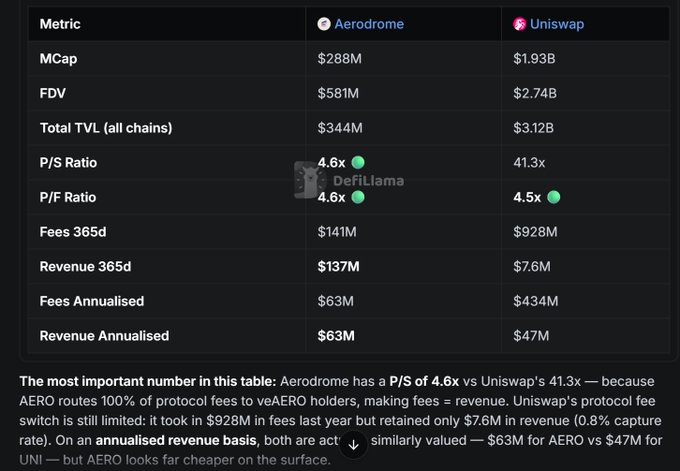Click Aerodrome MCap value $288M
680x471 pixels.
(339, 59)
